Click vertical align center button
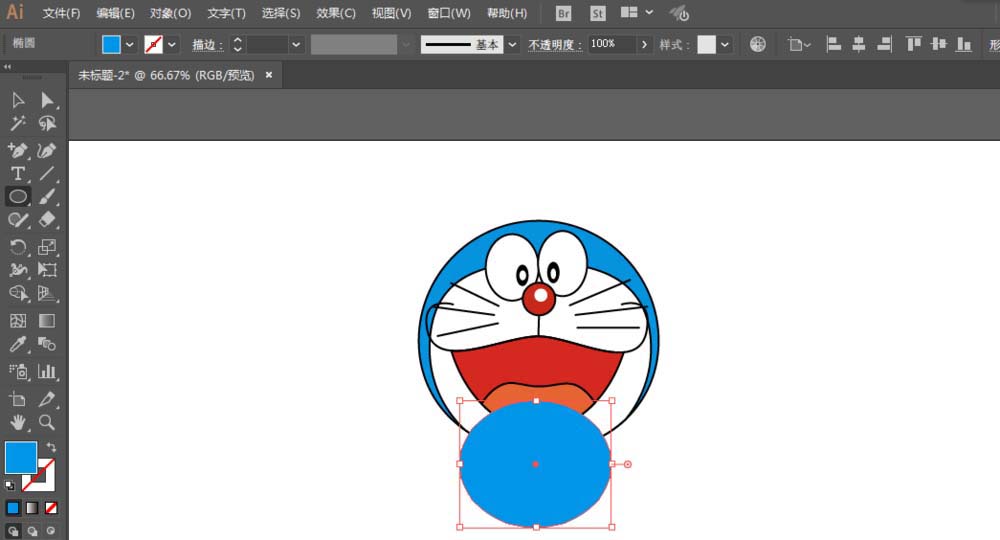 click(939, 44)
